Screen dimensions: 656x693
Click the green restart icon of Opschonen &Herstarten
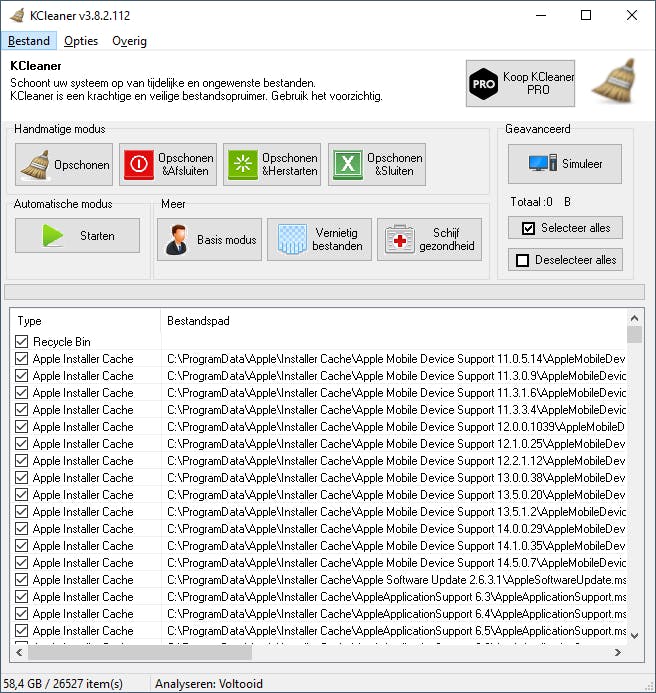[243, 164]
